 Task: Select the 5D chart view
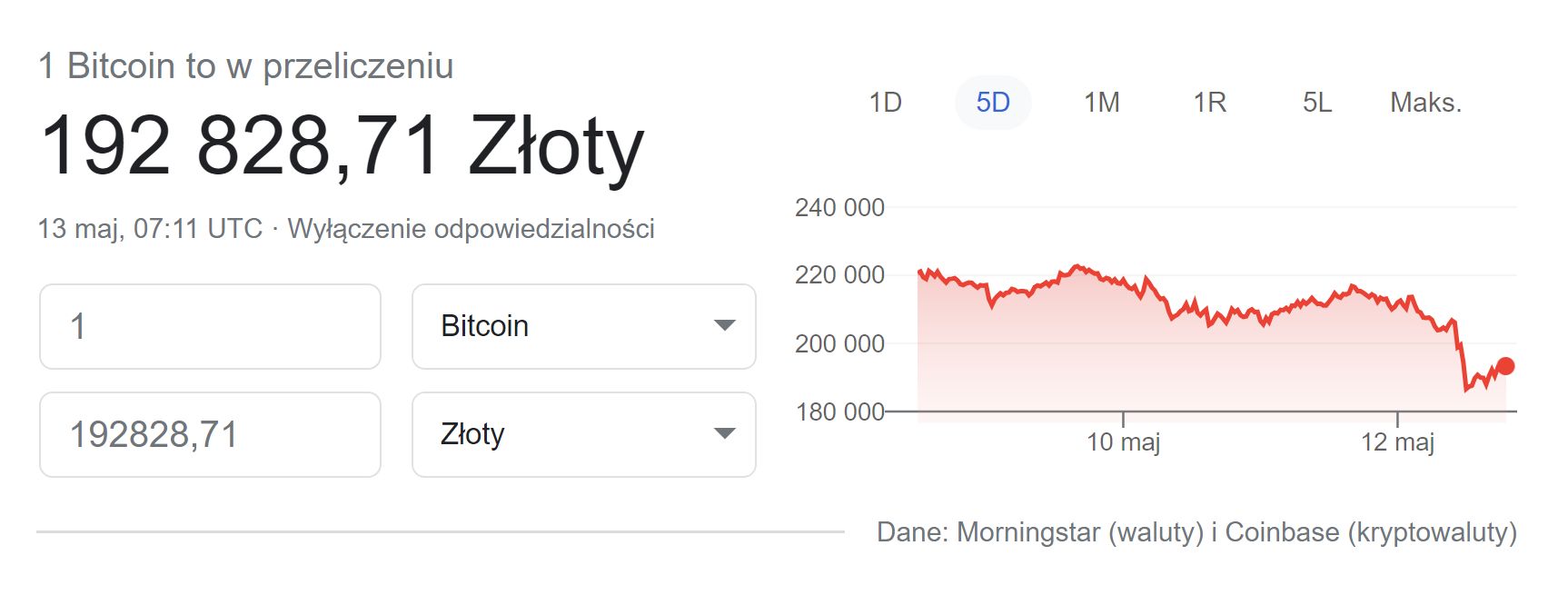994,103
